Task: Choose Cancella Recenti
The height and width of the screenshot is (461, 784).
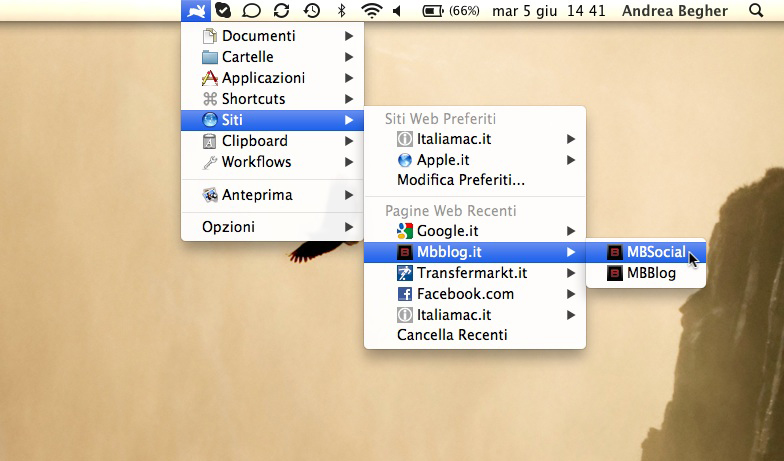Action: pyautogui.click(x=474, y=335)
